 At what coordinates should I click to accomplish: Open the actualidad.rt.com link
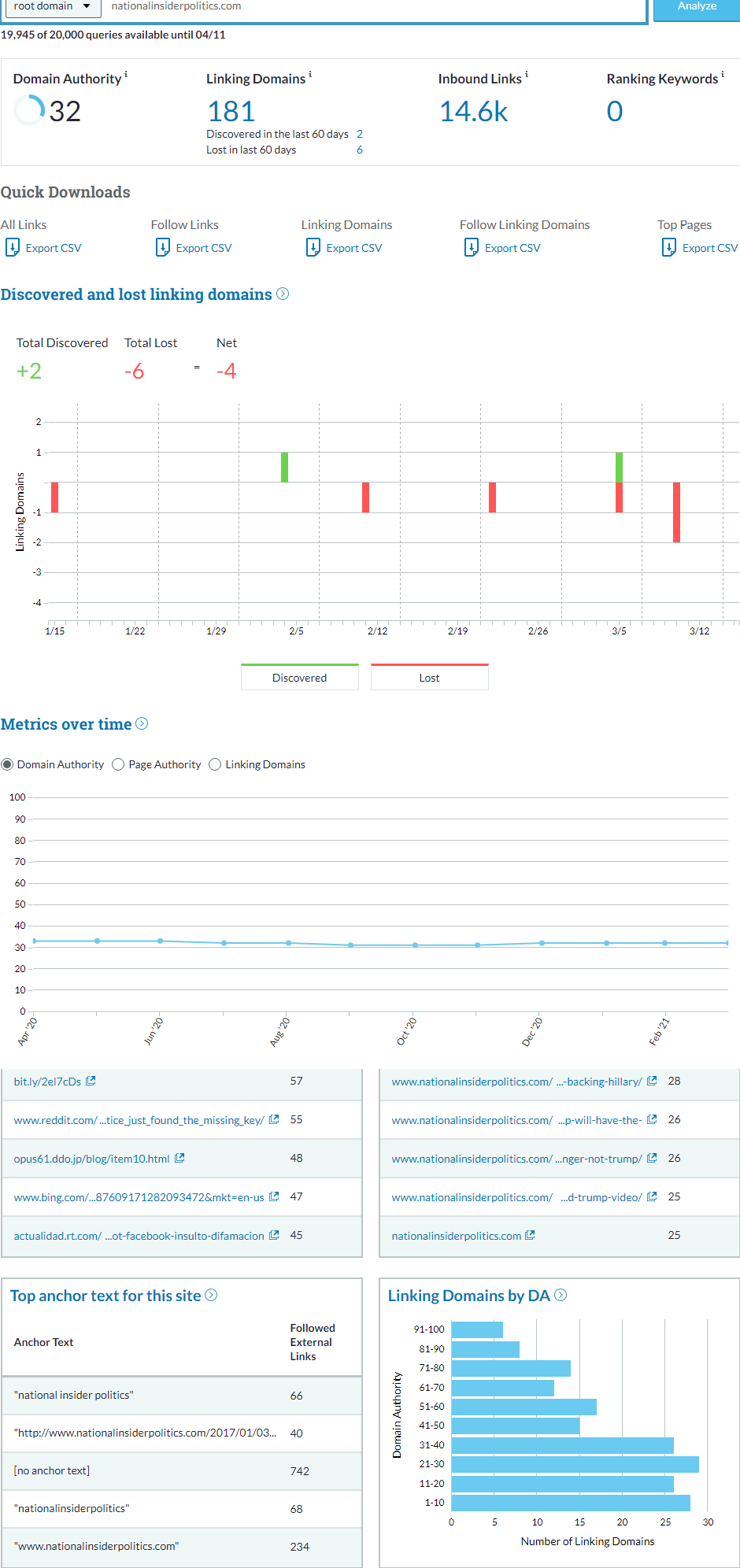pyautogui.click(x=139, y=1236)
